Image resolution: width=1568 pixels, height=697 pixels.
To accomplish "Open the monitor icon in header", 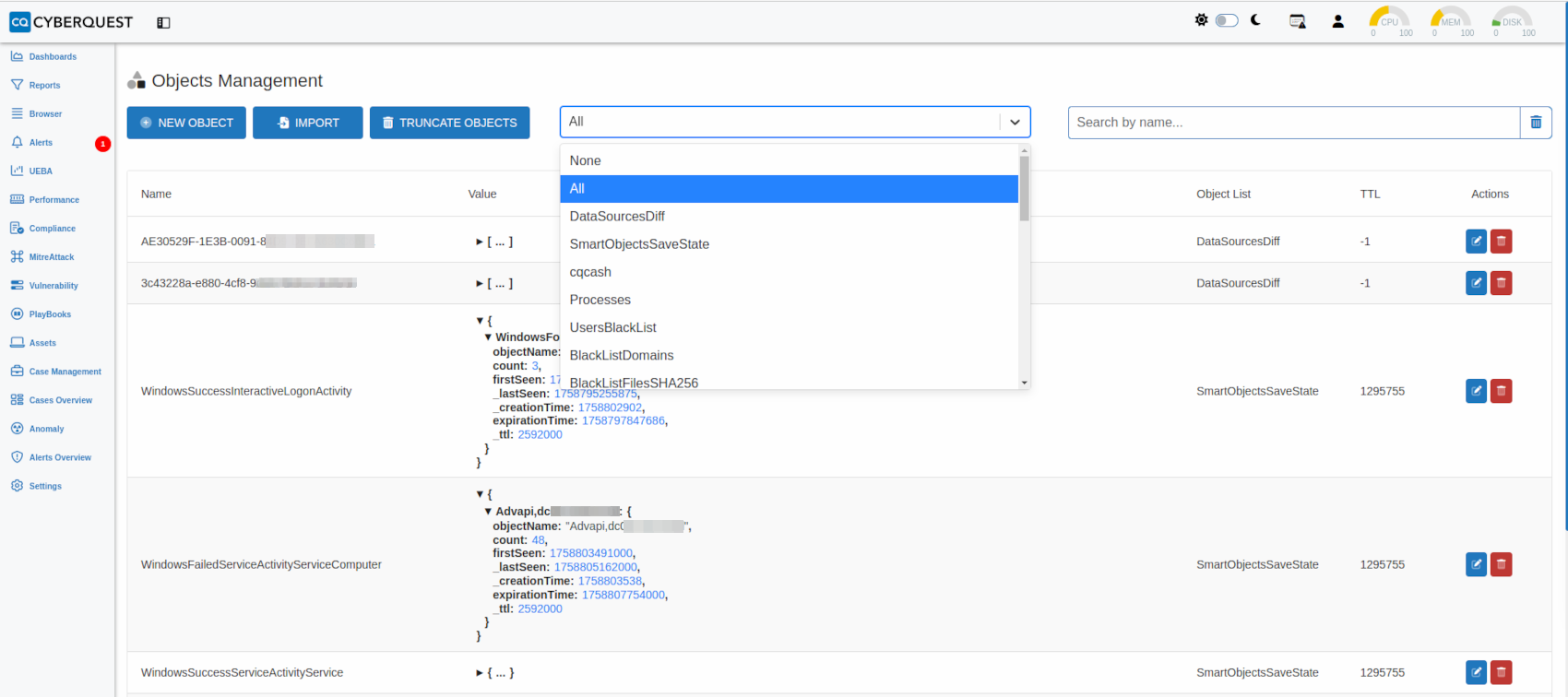I will tap(1297, 21).
